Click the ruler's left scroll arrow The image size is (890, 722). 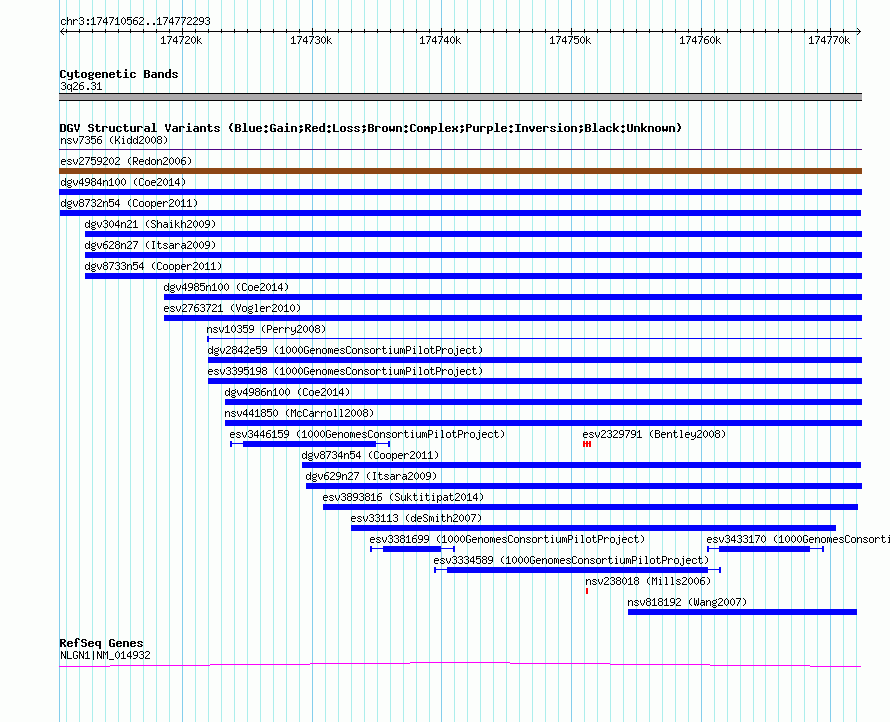[62, 32]
